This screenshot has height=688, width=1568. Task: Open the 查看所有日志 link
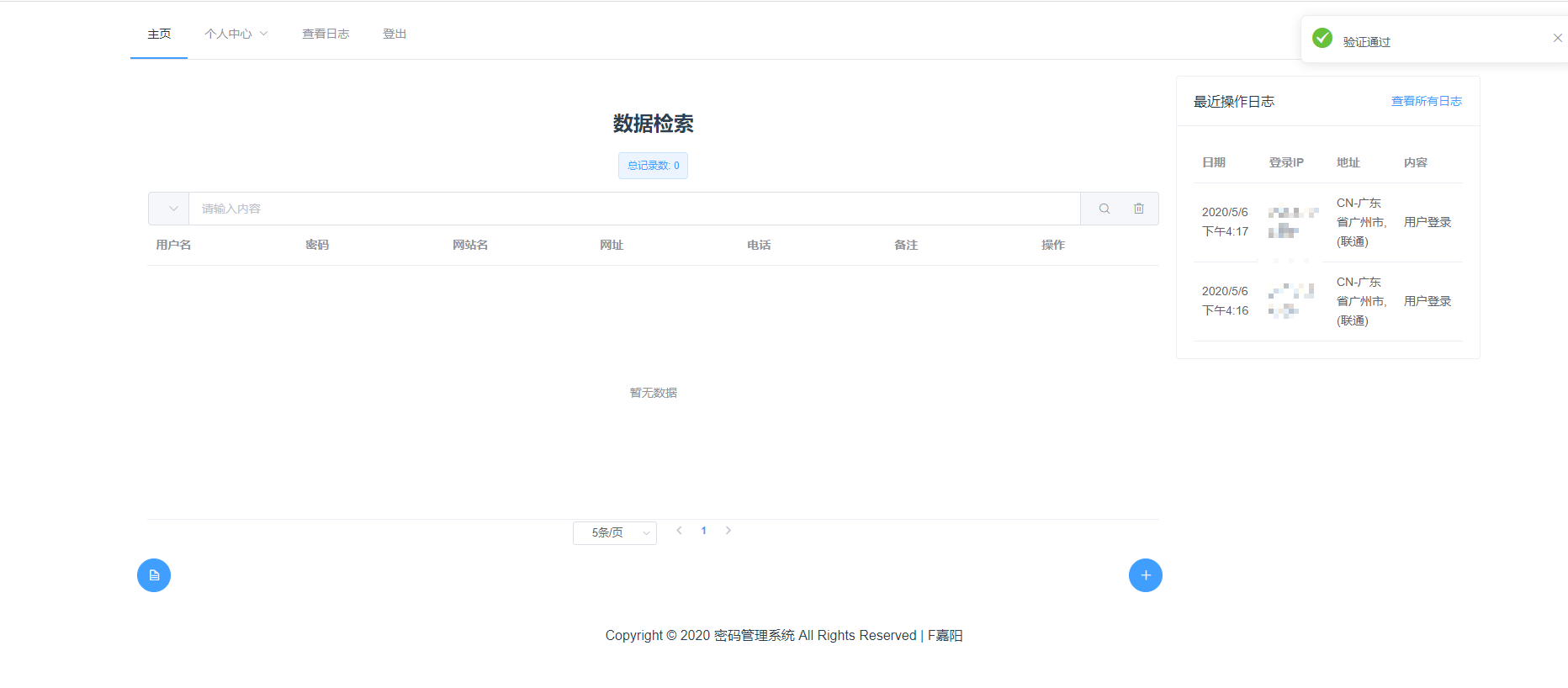tap(1426, 101)
